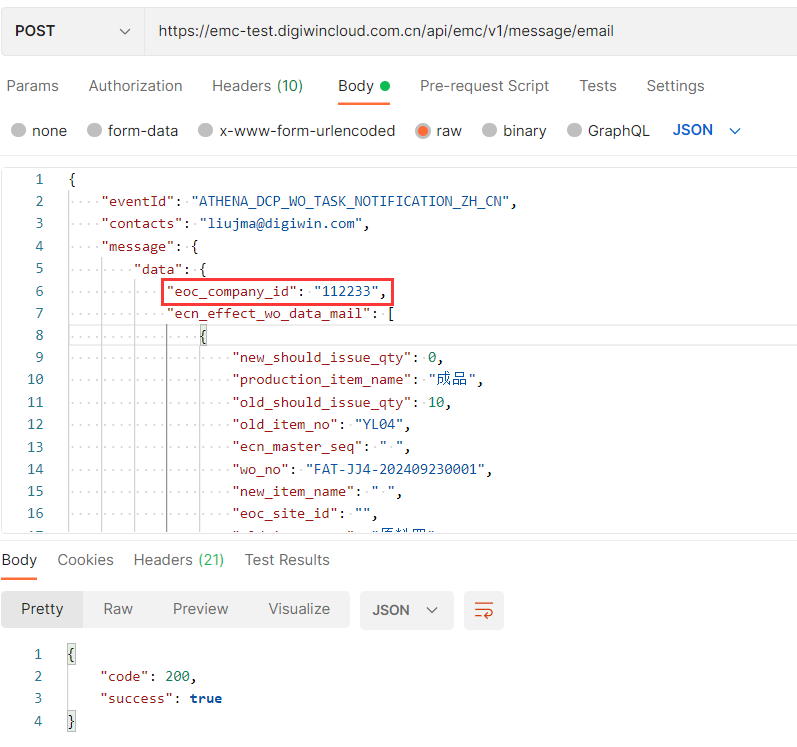The height and width of the screenshot is (747, 797).
Task: Click the response code value 200
Action: tap(177, 676)
